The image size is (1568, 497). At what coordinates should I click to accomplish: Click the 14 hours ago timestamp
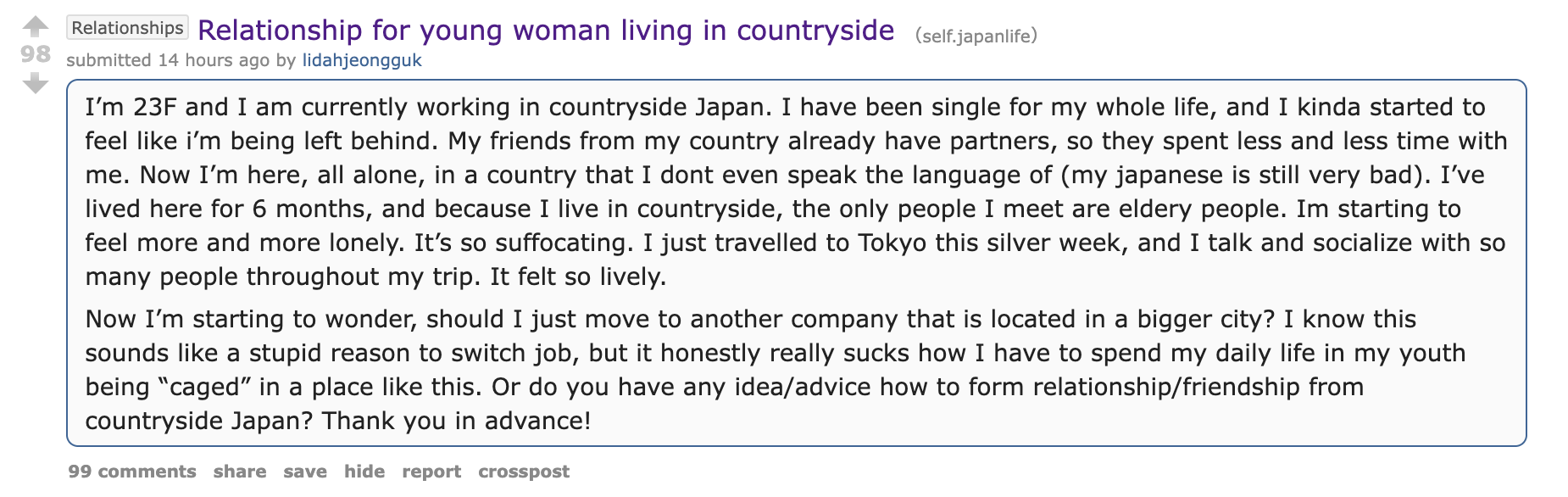214,60
